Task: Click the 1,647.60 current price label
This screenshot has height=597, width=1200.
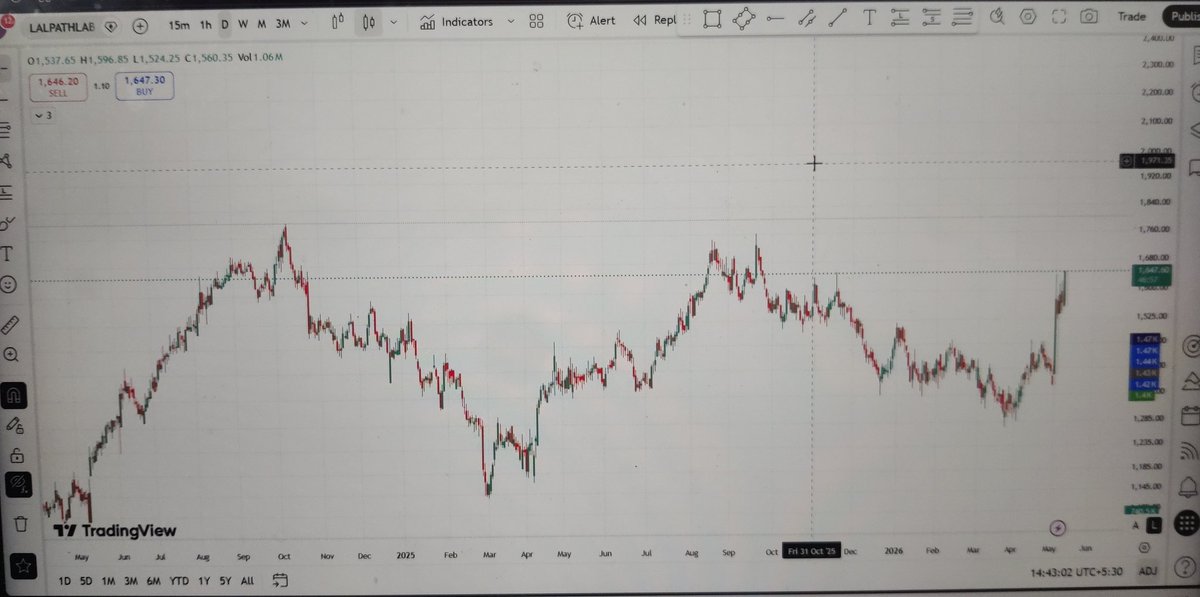Action: 1153,273
